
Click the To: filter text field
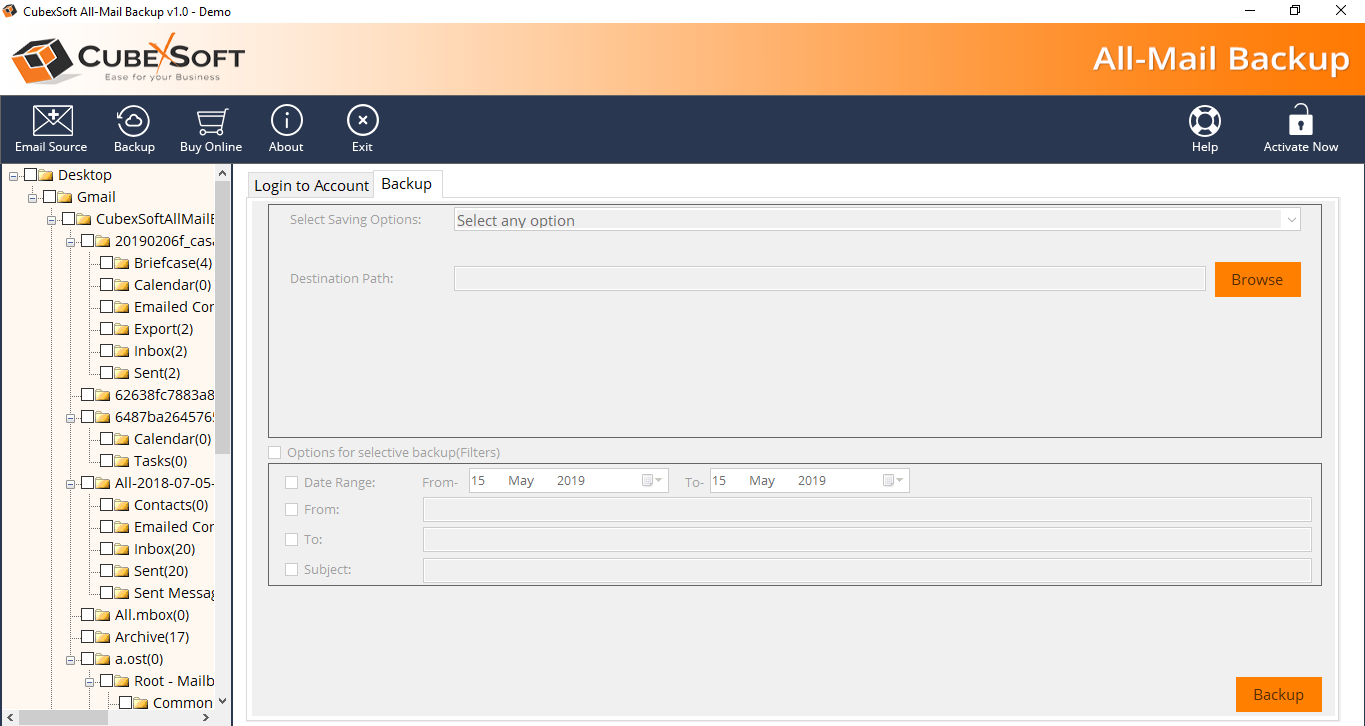[x=867, y=540]
